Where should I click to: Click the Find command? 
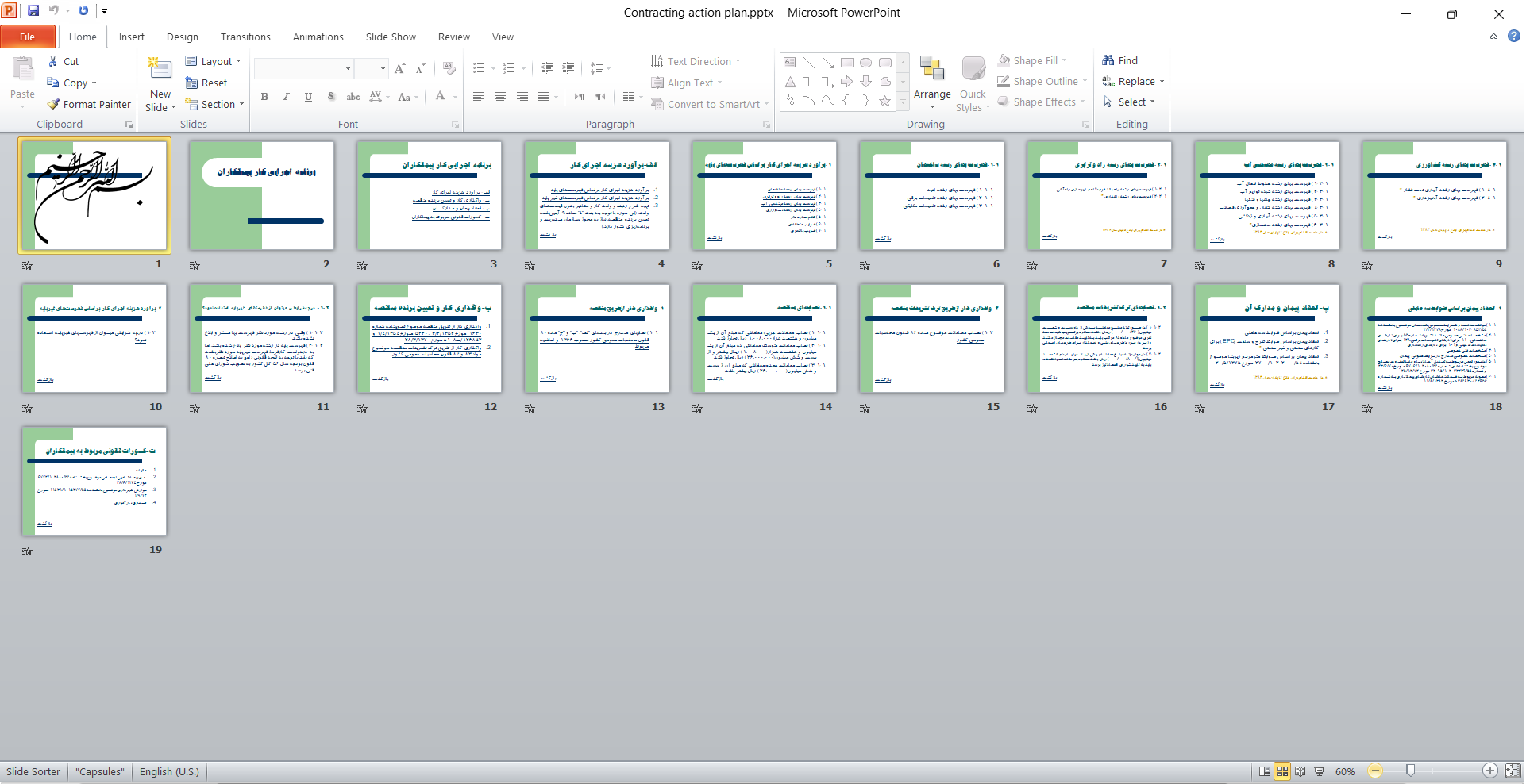[1120, 60]
